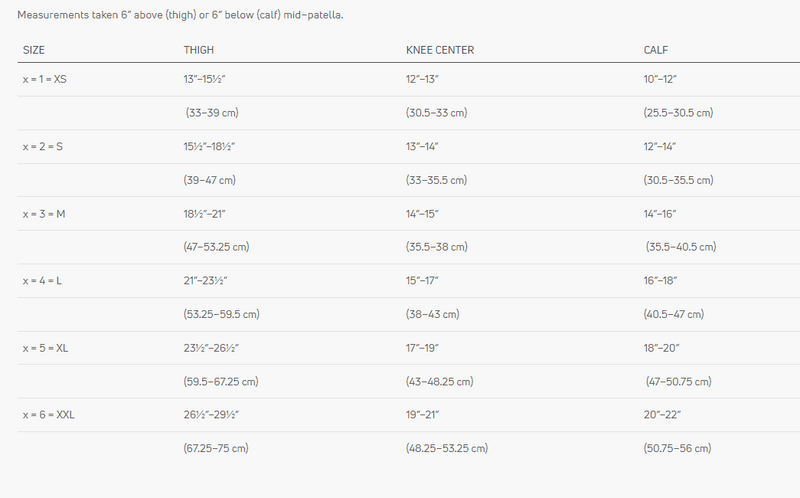Click the (39–47 cm) thigh value
Viewport: 800px width, 498px height.
(x=209, y=180)
